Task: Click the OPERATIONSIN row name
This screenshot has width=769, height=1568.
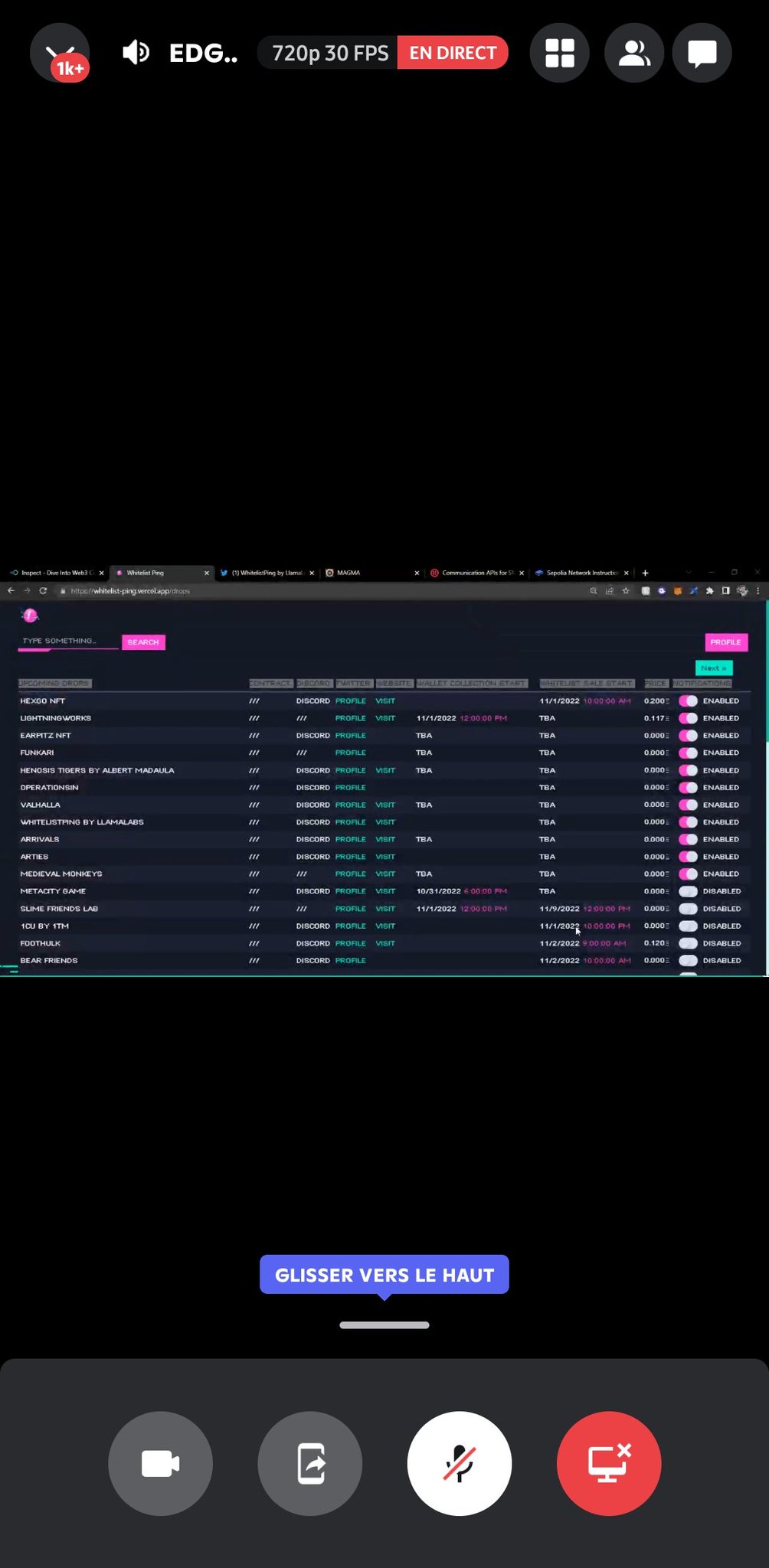Action: tap(49, 787)
